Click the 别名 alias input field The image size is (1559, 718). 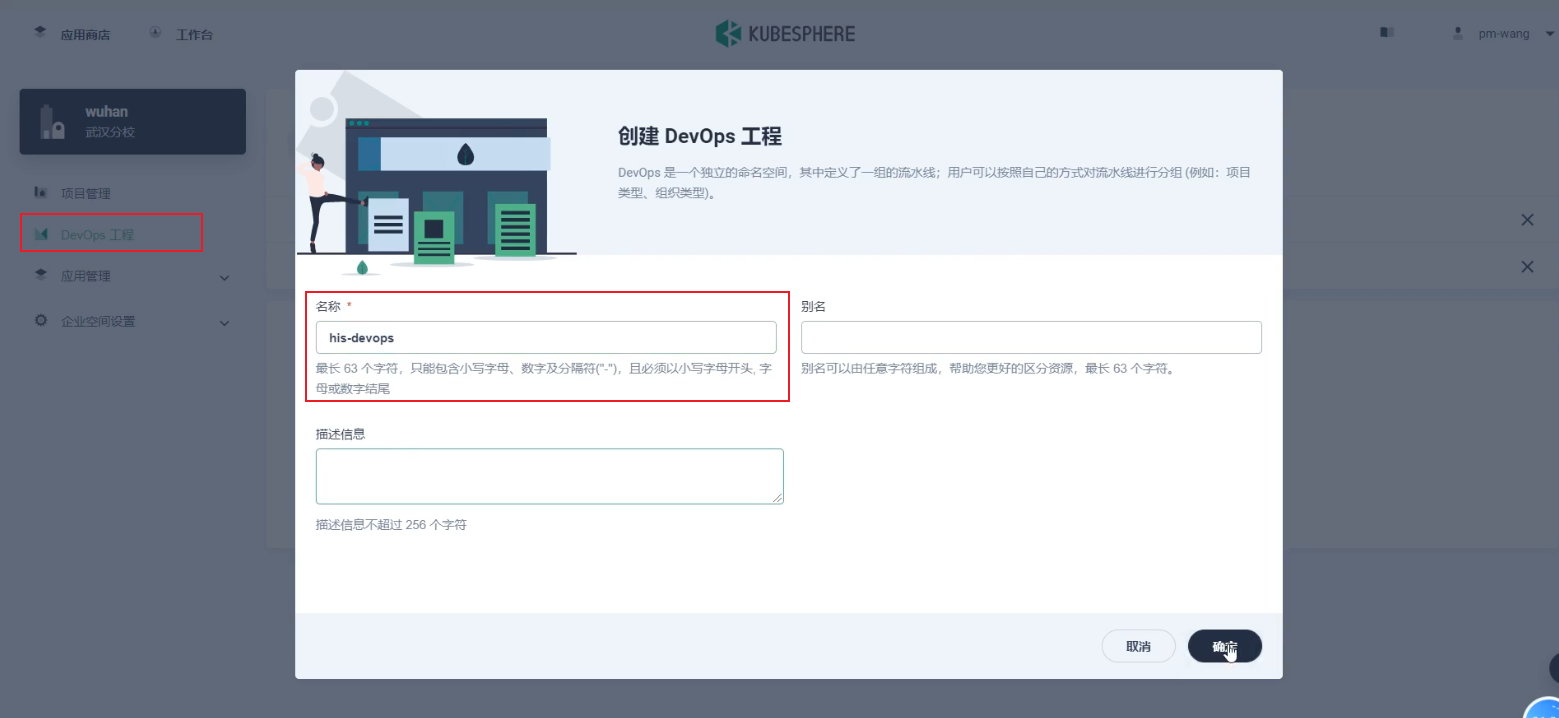[1031, 338]
